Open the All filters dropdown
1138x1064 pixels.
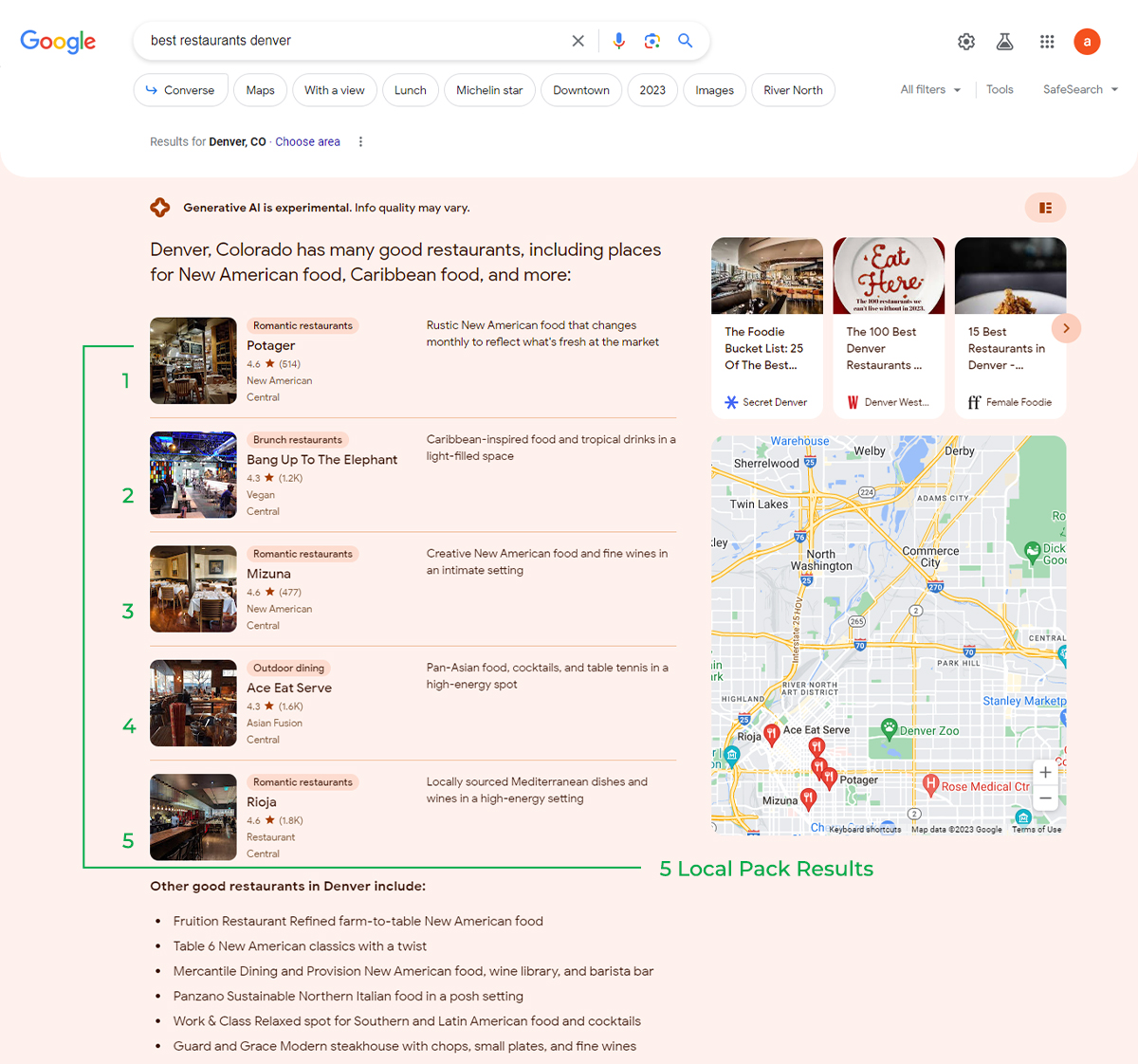click(931, 90)
